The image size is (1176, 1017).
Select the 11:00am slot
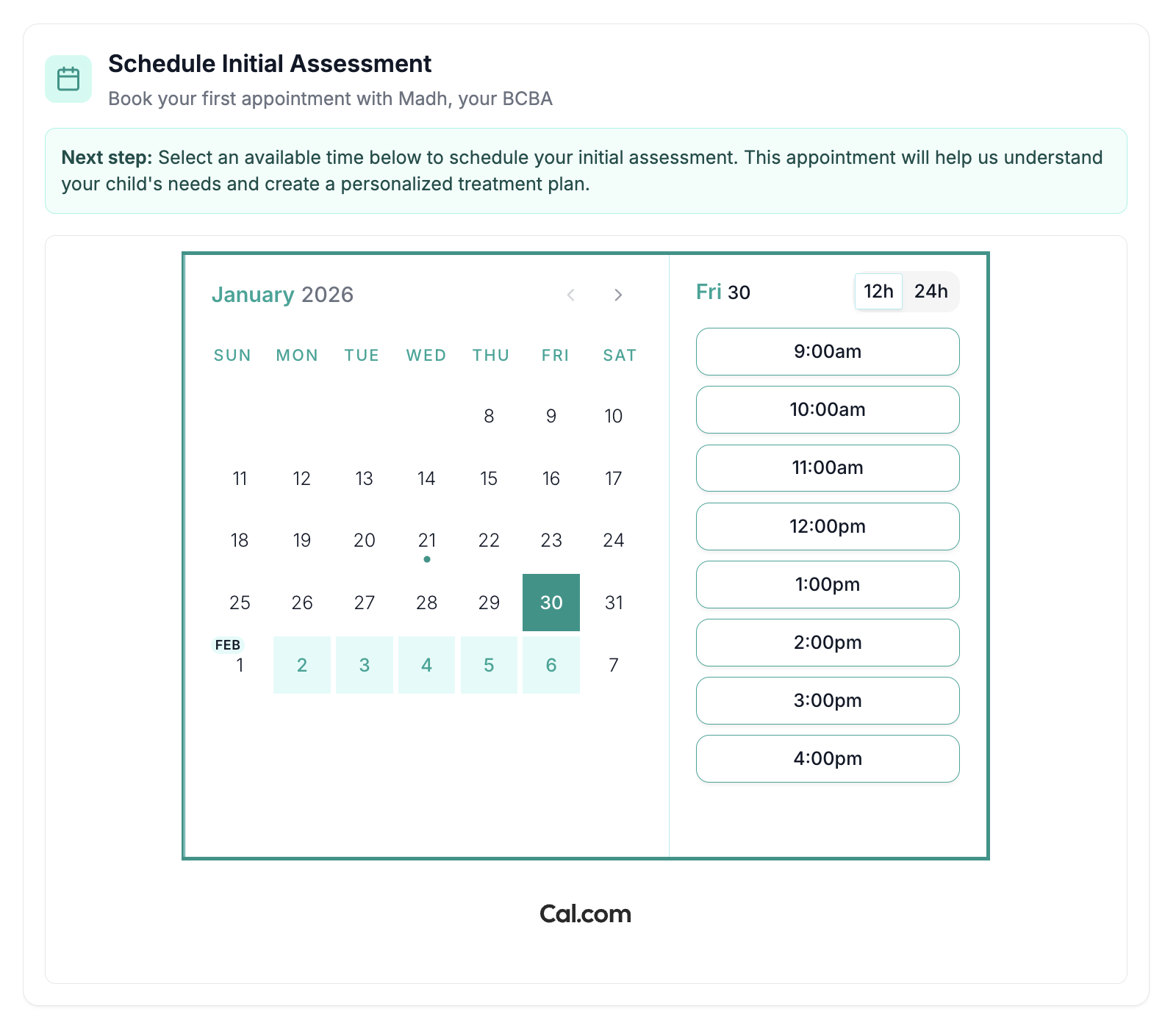[828, 468]
